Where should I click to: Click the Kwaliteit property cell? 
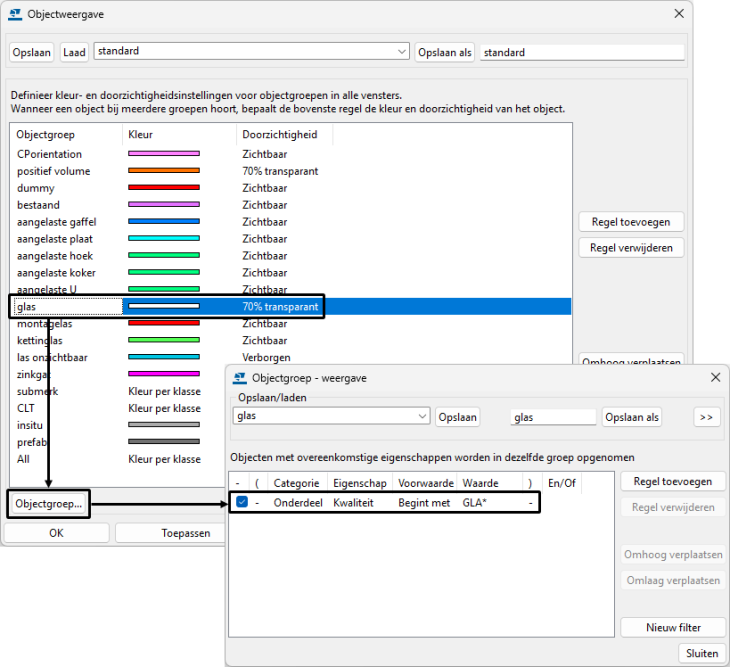tap(353, 503)
